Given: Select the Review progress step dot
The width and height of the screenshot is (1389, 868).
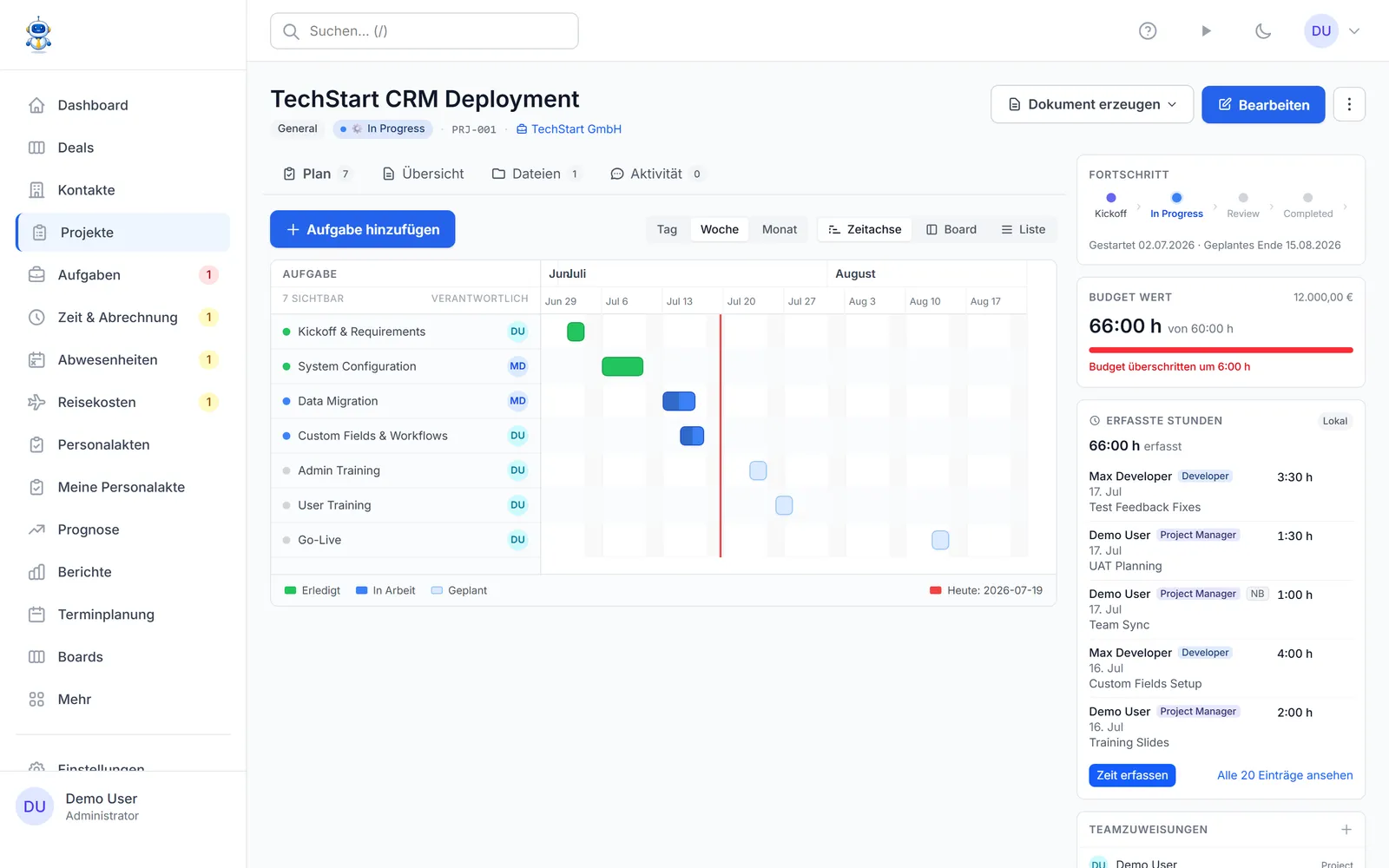Looking at the screenshot, I should pyautogui.click(x=1243, y=198).
